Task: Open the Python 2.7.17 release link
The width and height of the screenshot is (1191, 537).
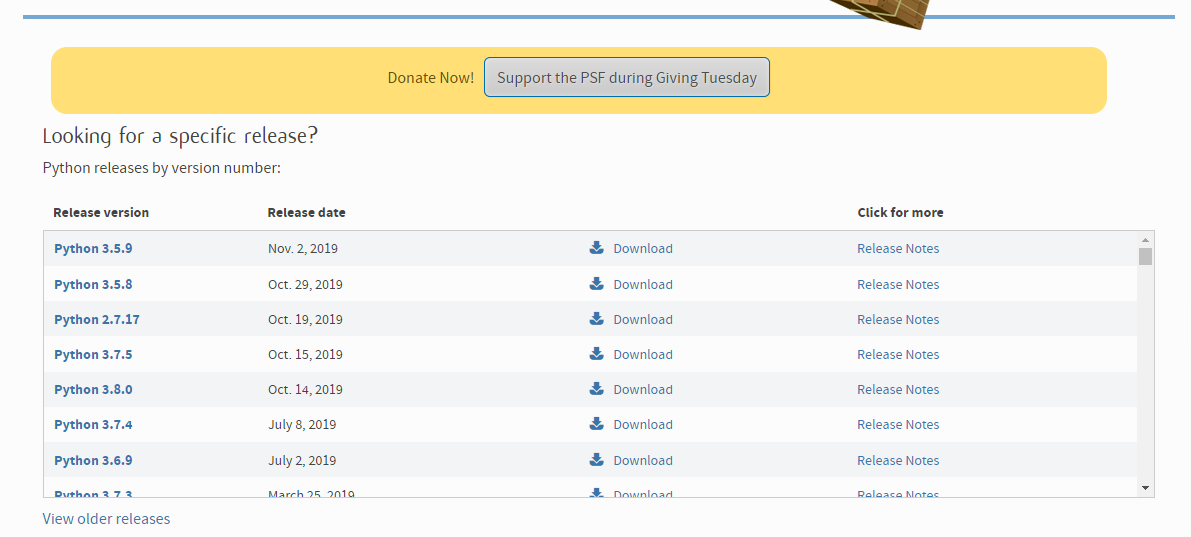Action: point(96,319)
